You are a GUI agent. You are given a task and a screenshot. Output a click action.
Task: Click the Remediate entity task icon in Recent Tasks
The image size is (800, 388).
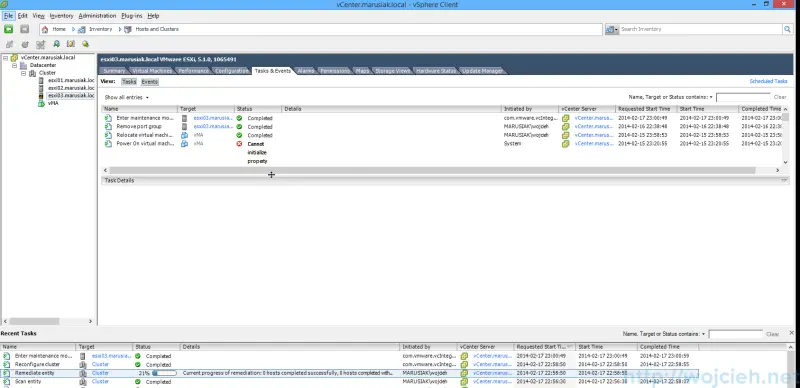tap(6, 373)
